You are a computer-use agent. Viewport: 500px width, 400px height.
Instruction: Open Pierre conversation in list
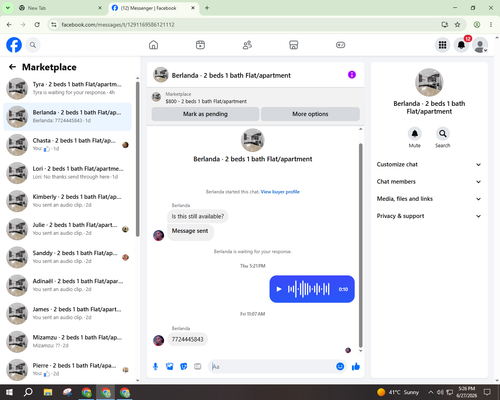click(x=67, y=370)
